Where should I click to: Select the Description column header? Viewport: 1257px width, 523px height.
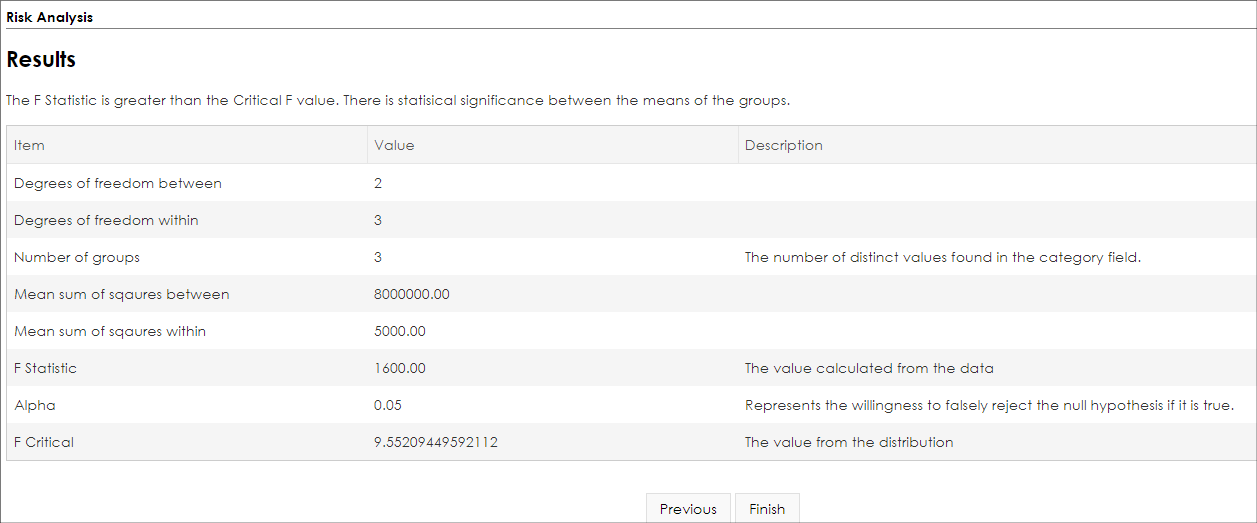pyautogui.click(x=997, y=145)
